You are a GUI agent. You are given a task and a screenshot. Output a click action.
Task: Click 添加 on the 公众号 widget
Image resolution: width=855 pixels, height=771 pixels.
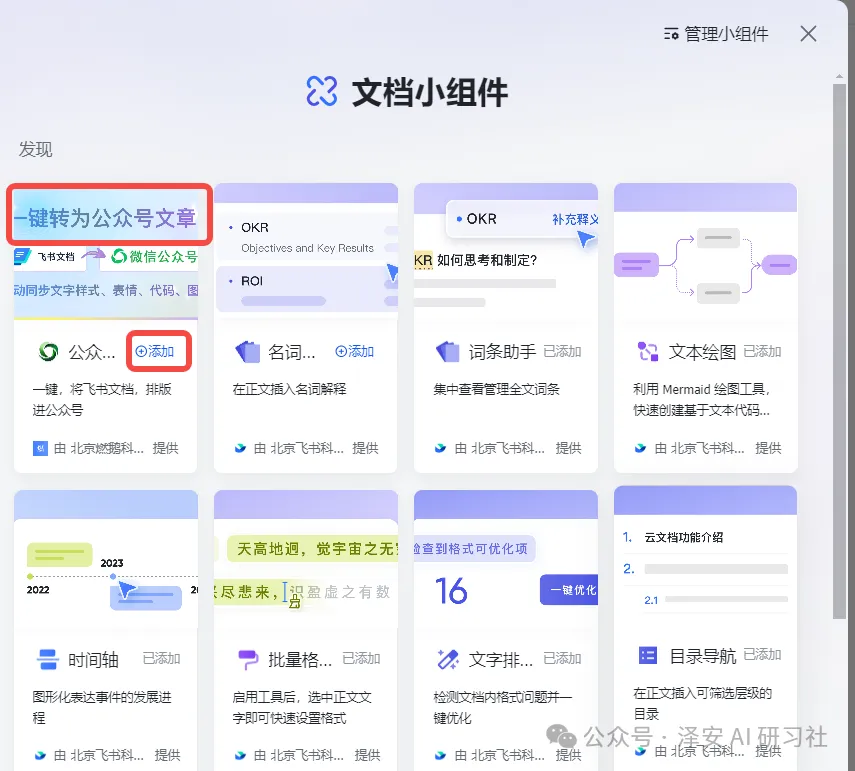(x=155, y=351)
